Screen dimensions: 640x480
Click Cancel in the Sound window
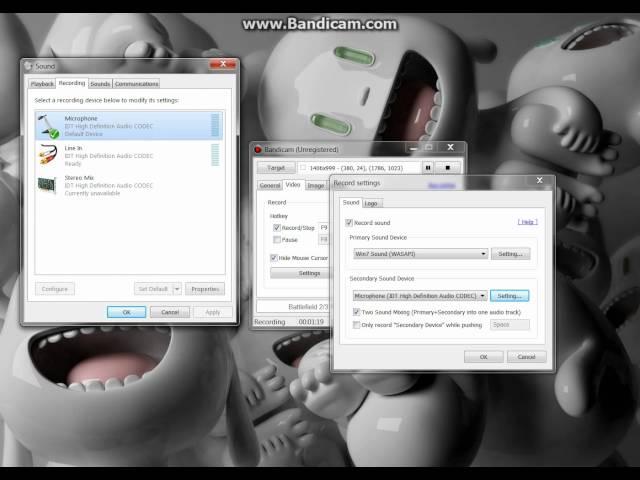point(170,312)
